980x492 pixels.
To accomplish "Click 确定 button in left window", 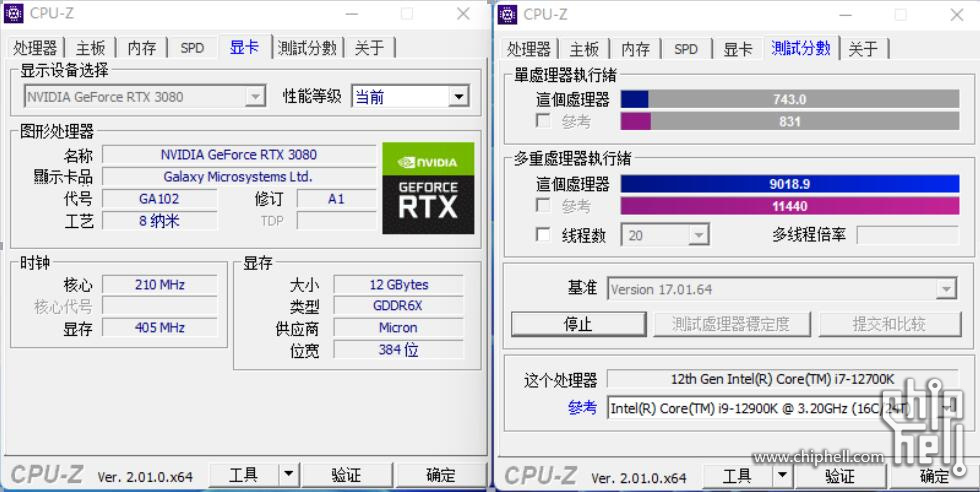I will pyautogui.click(x=441, y=475).
